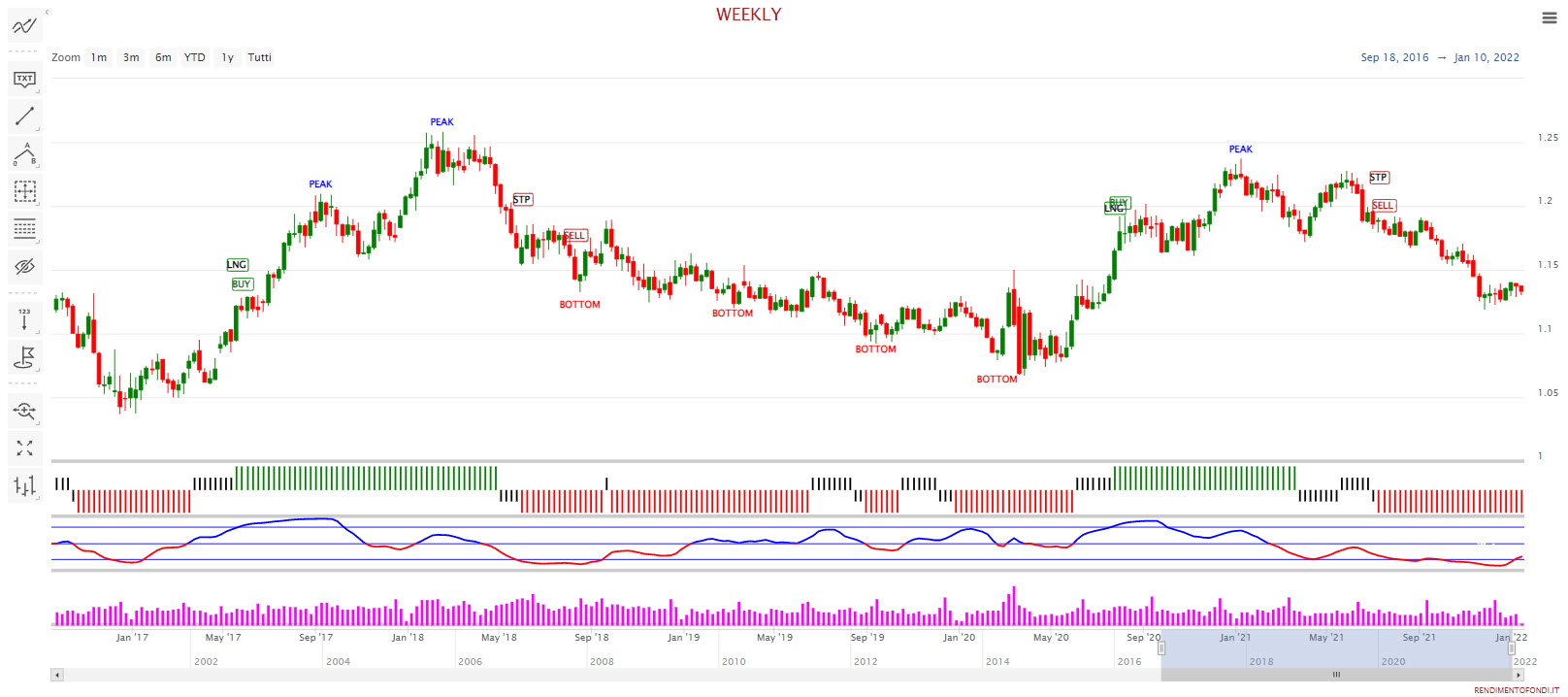1568x697 pixels.
Task: Set zoom range to 3m
Action: pos(131,57)
